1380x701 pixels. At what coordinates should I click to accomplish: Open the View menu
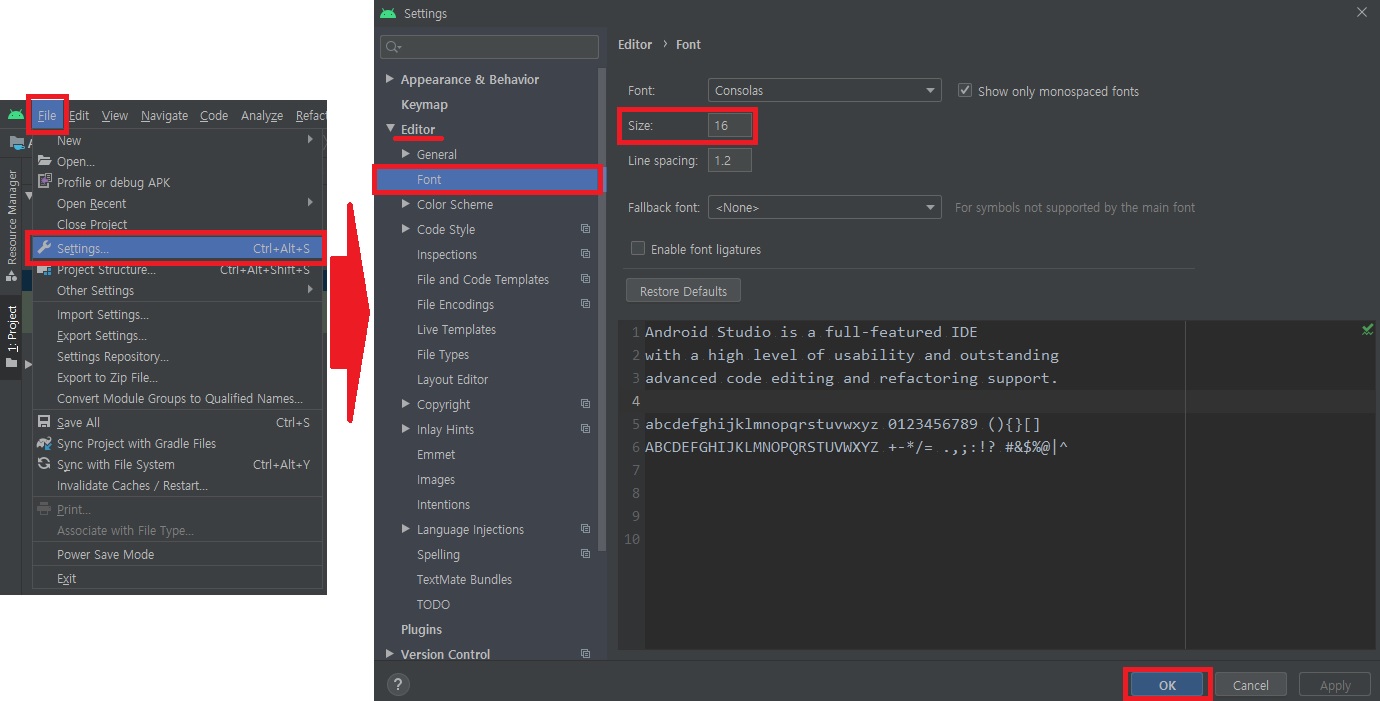(x=115, y=115)
